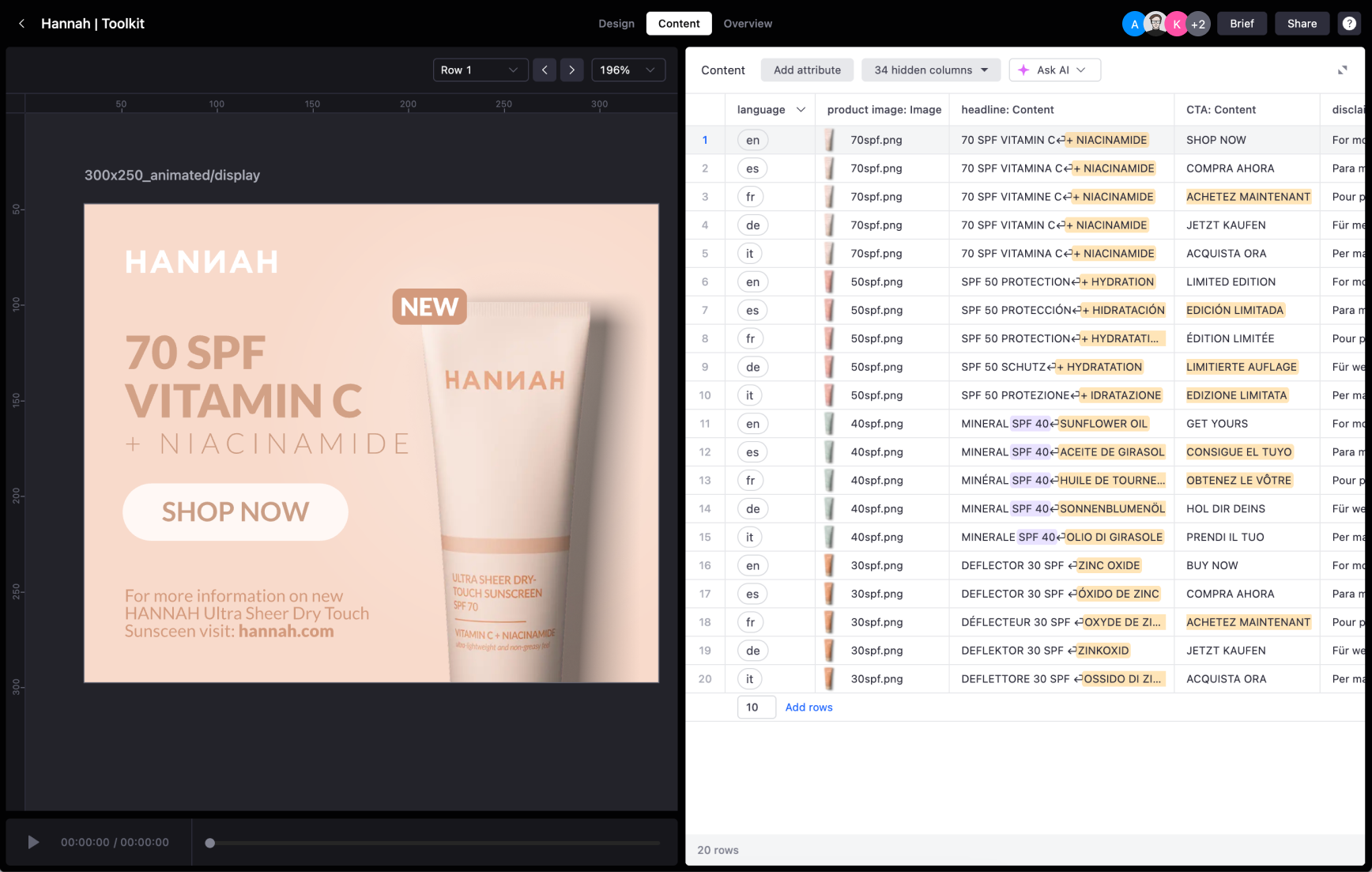Open the 70spf.png image thumbnail in row 1
Screen dimensions: 1372x872
point(830,140)
